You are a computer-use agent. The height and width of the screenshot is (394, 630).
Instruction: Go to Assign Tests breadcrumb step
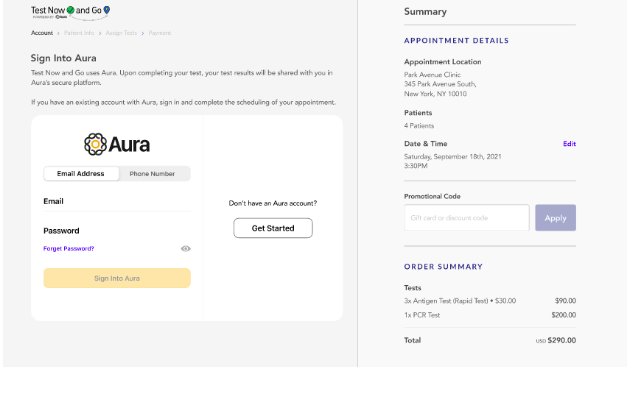pyautogui.click(x=121, y=33)
